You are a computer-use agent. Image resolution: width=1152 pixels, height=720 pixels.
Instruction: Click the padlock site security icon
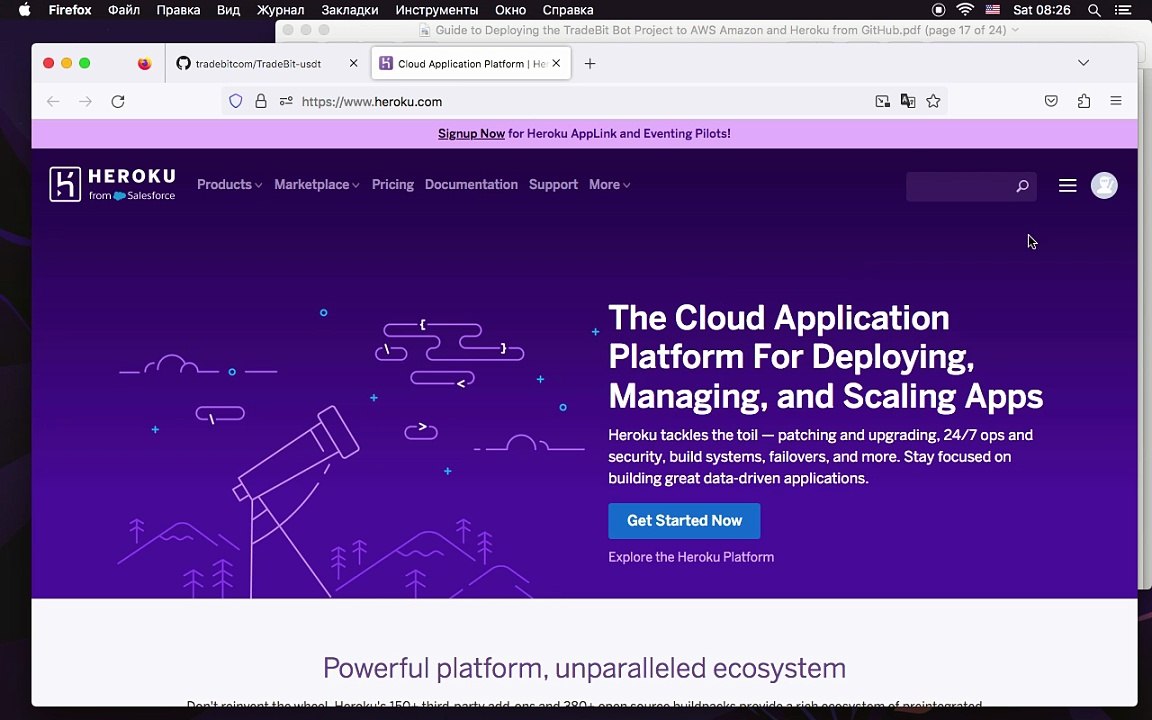tap(261, 101)
